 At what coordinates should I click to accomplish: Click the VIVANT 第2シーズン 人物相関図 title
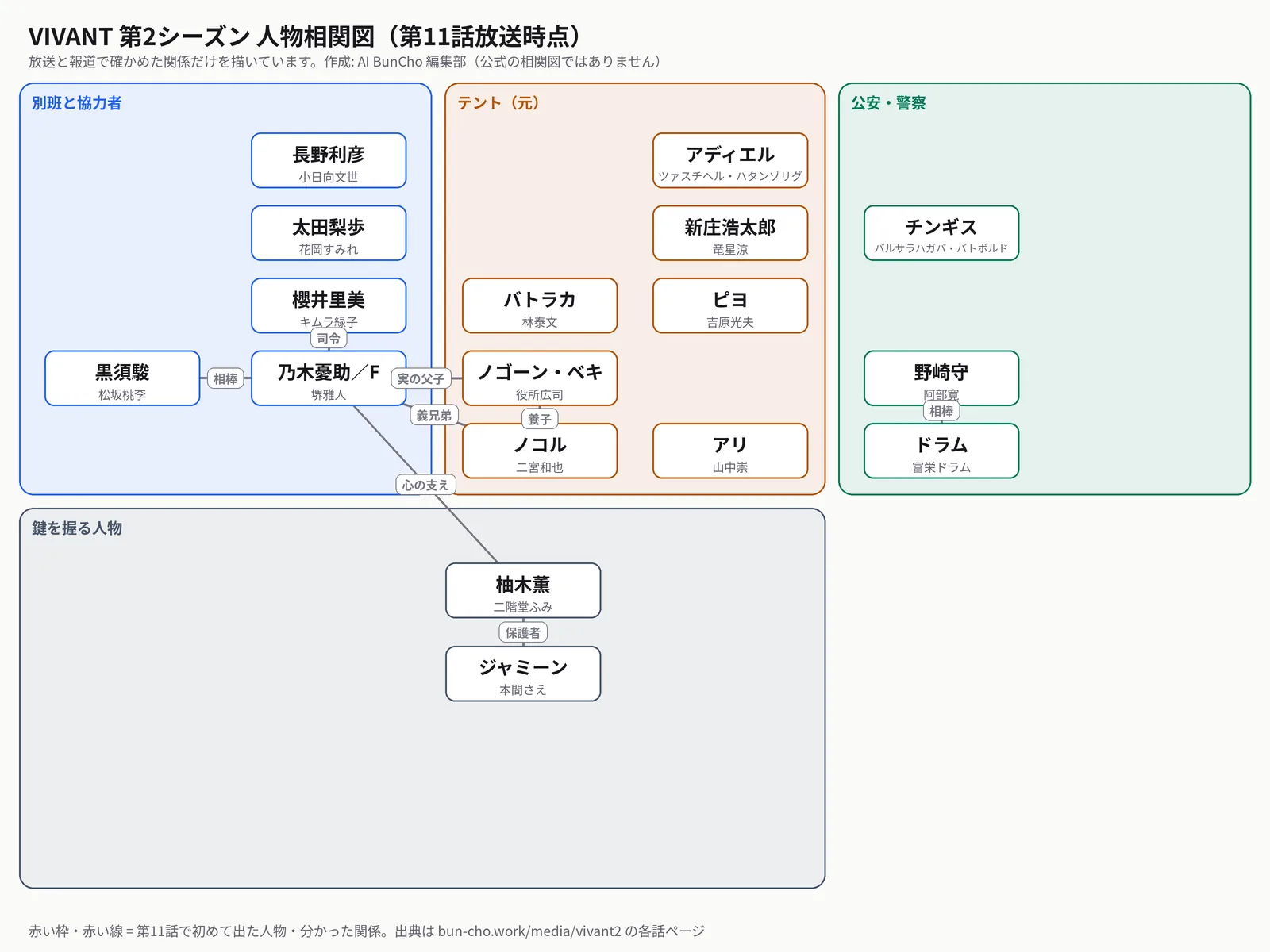[306, 36]
